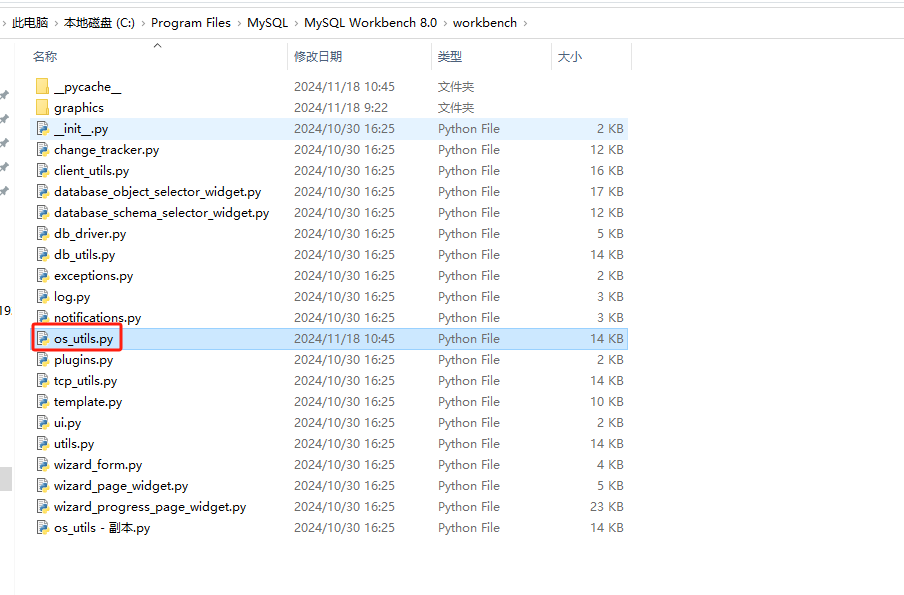This screenshot has height=595, width=904.
Task: Navigate to 本地磁盘 (C:) breadcrumb
Action: click(99, 22)
